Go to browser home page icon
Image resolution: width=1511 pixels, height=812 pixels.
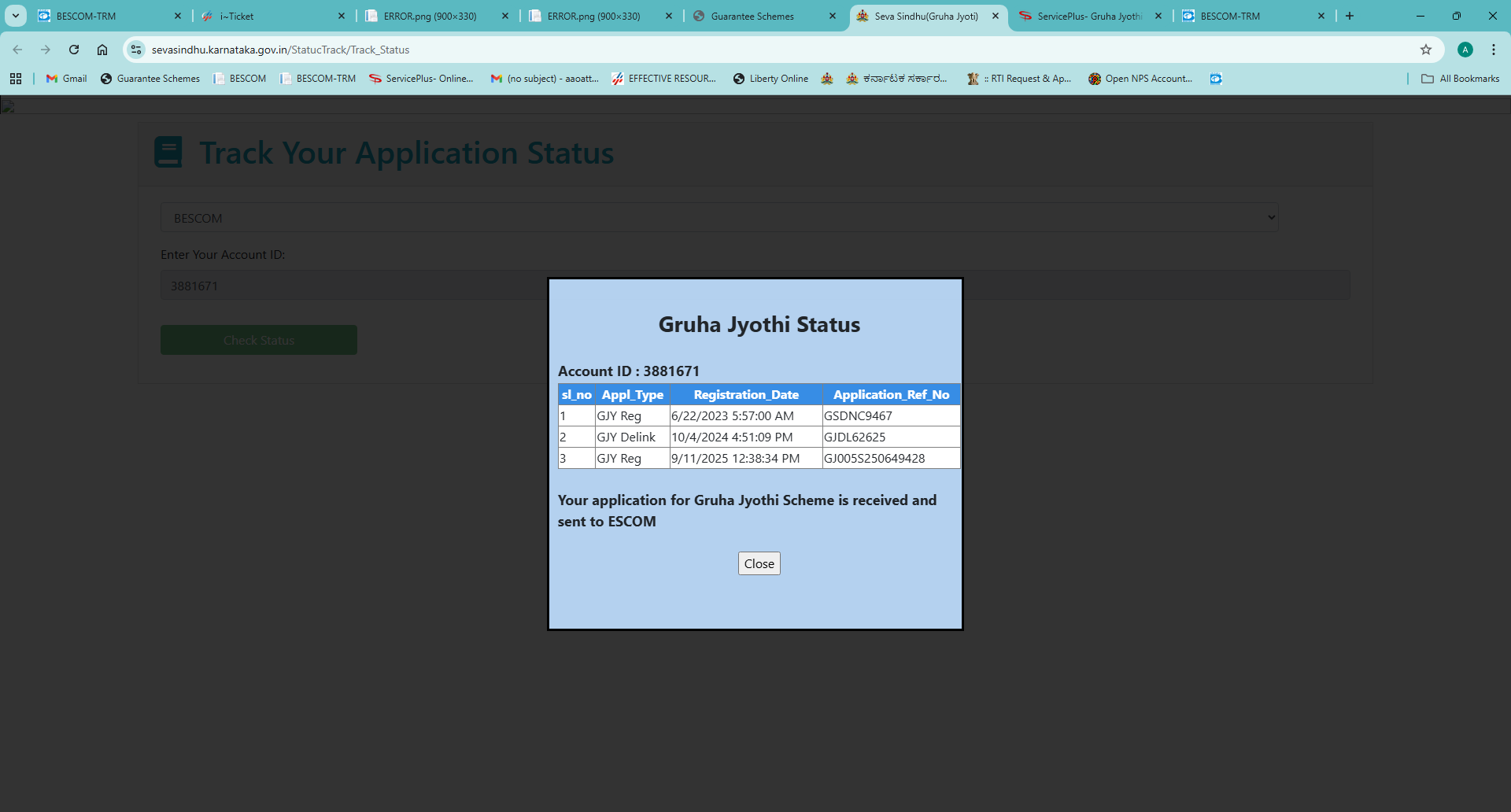coord(102,50)
